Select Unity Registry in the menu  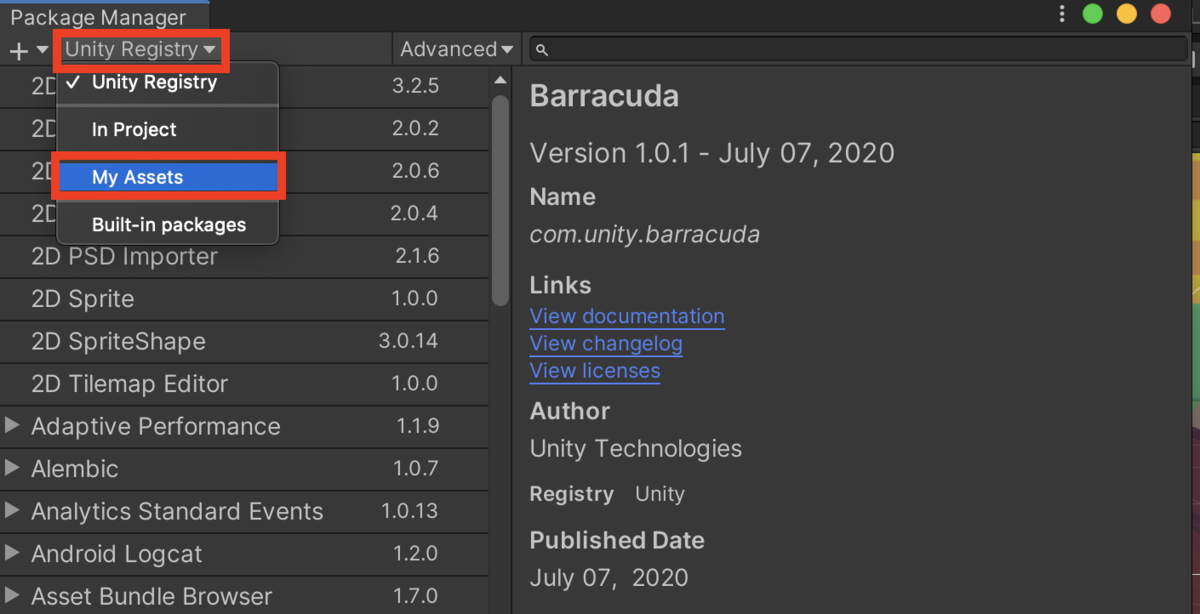[x=167, y=82]
